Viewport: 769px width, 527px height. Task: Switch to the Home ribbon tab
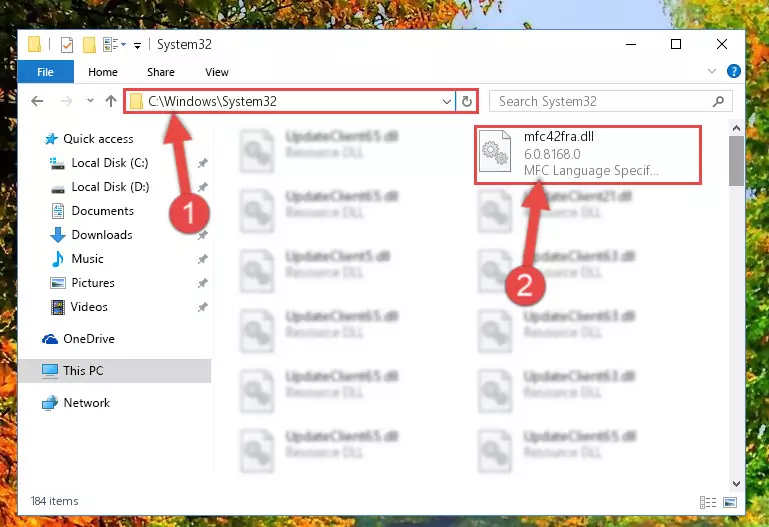click(x=103, y=72)
